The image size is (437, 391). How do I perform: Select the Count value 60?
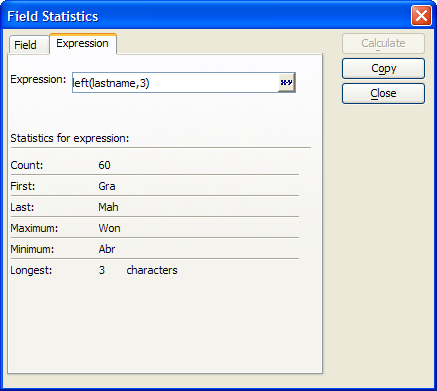(x=104, y=165)
